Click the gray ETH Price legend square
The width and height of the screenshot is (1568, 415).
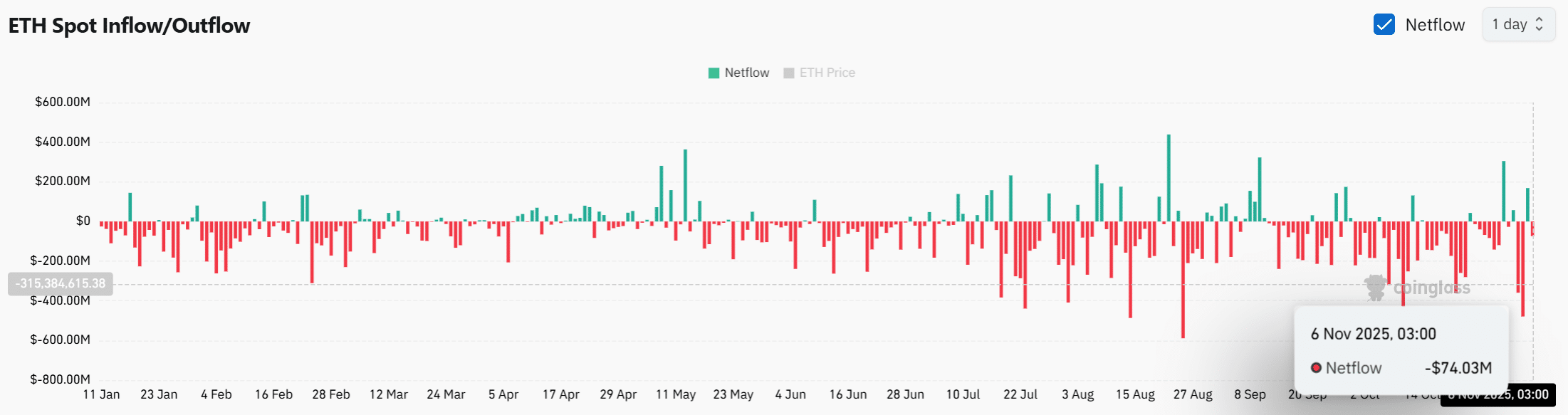point(788,73)
